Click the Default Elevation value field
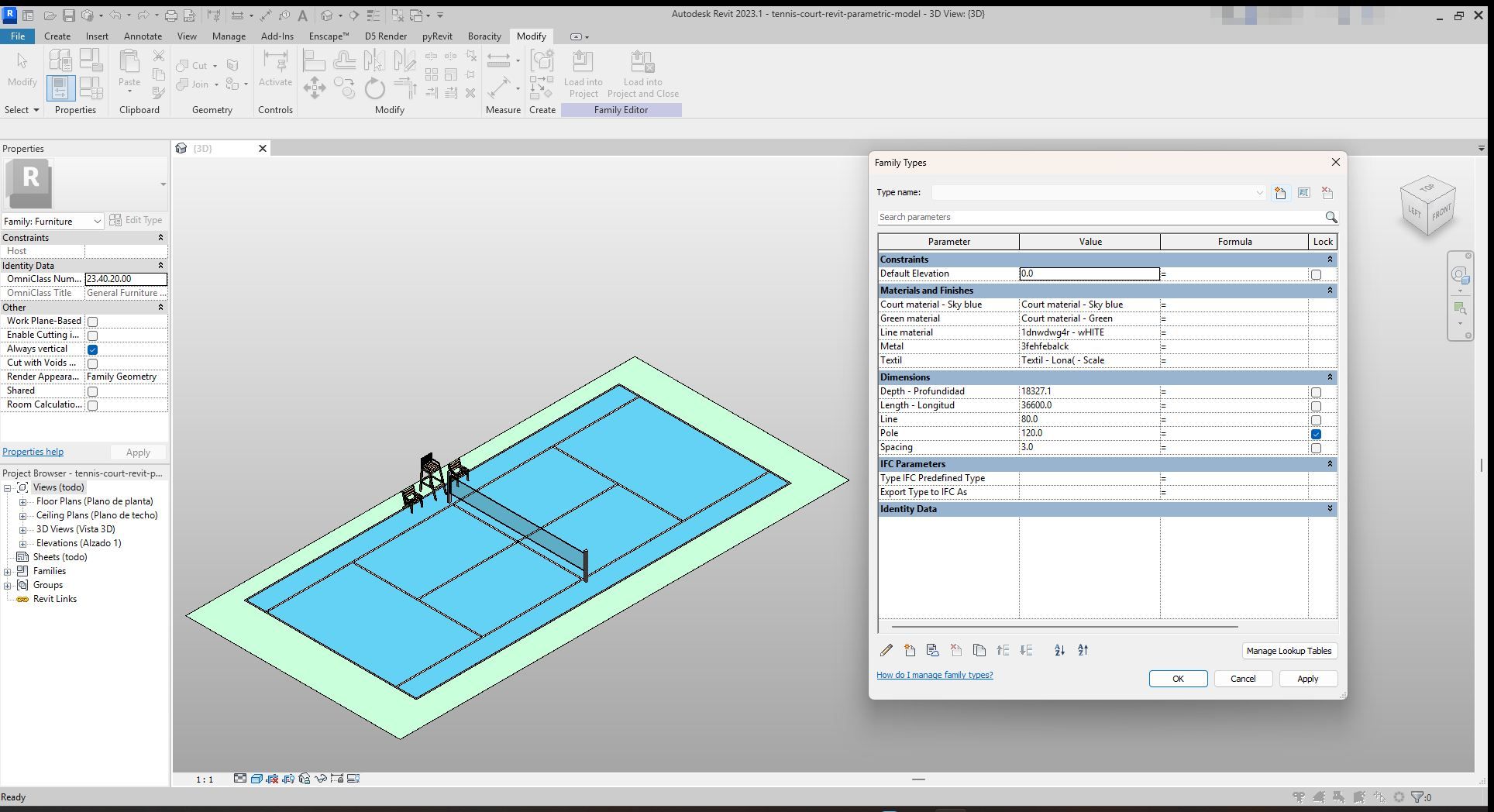Viewport: 1494px width, 812px height. click(x=1090, y=274)
